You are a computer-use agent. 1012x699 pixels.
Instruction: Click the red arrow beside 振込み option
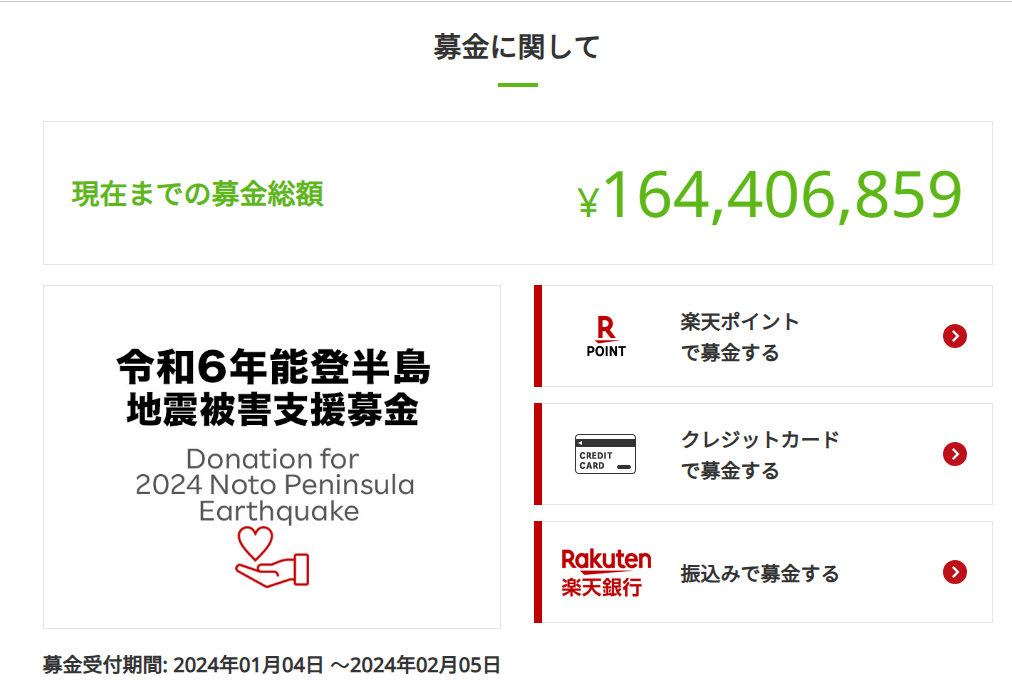click(955, 572)
